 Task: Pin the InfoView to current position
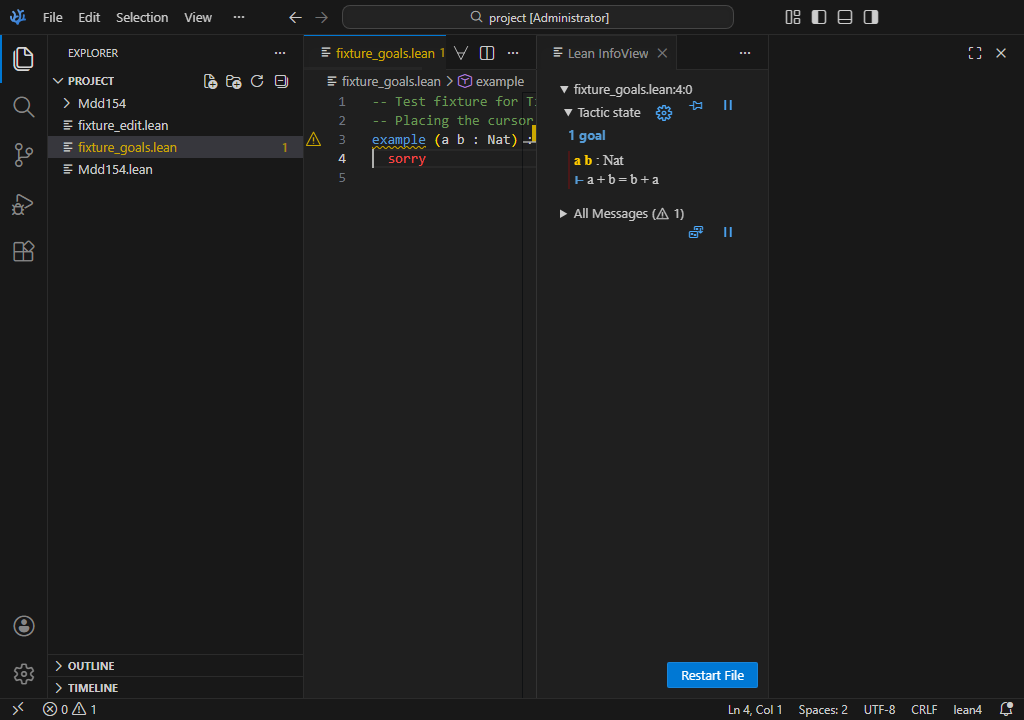click(x=697, y=106)
